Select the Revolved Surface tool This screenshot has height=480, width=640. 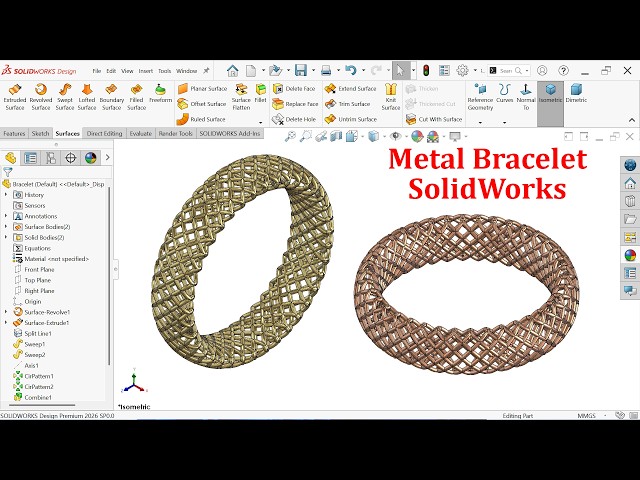[41, 97]
